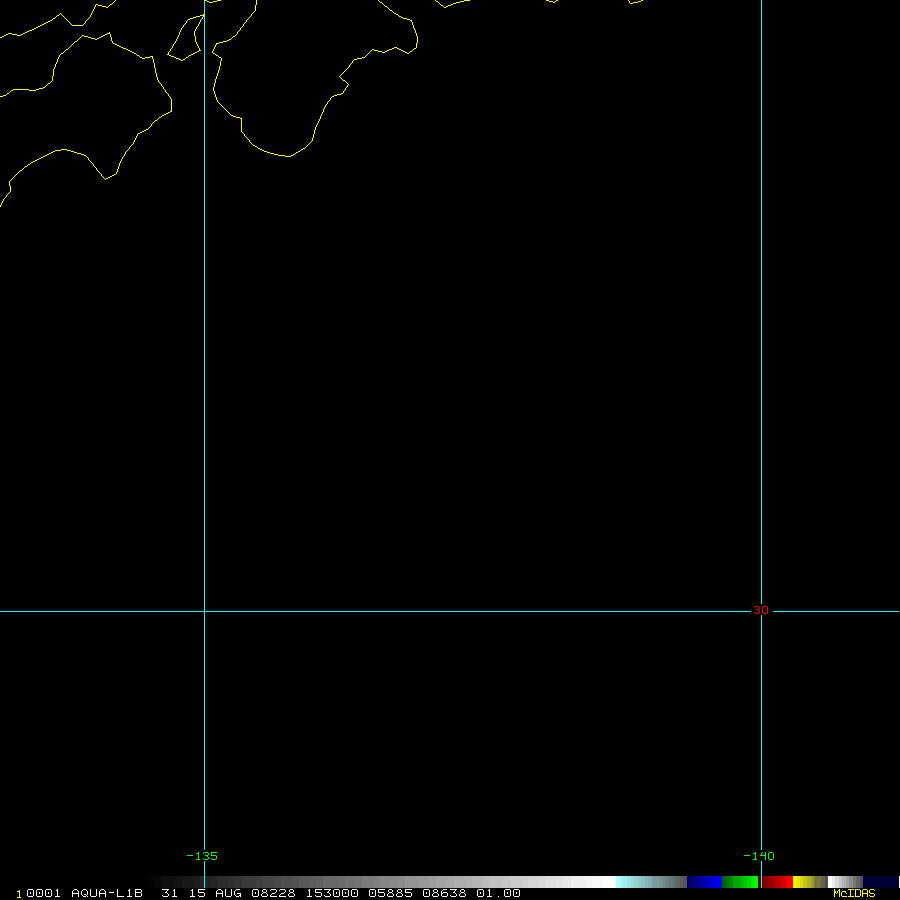Image resolution: width=900 pixels, height=900 pixels.
Task: Click the green segment of the color bar
Action: click(740, 882)
